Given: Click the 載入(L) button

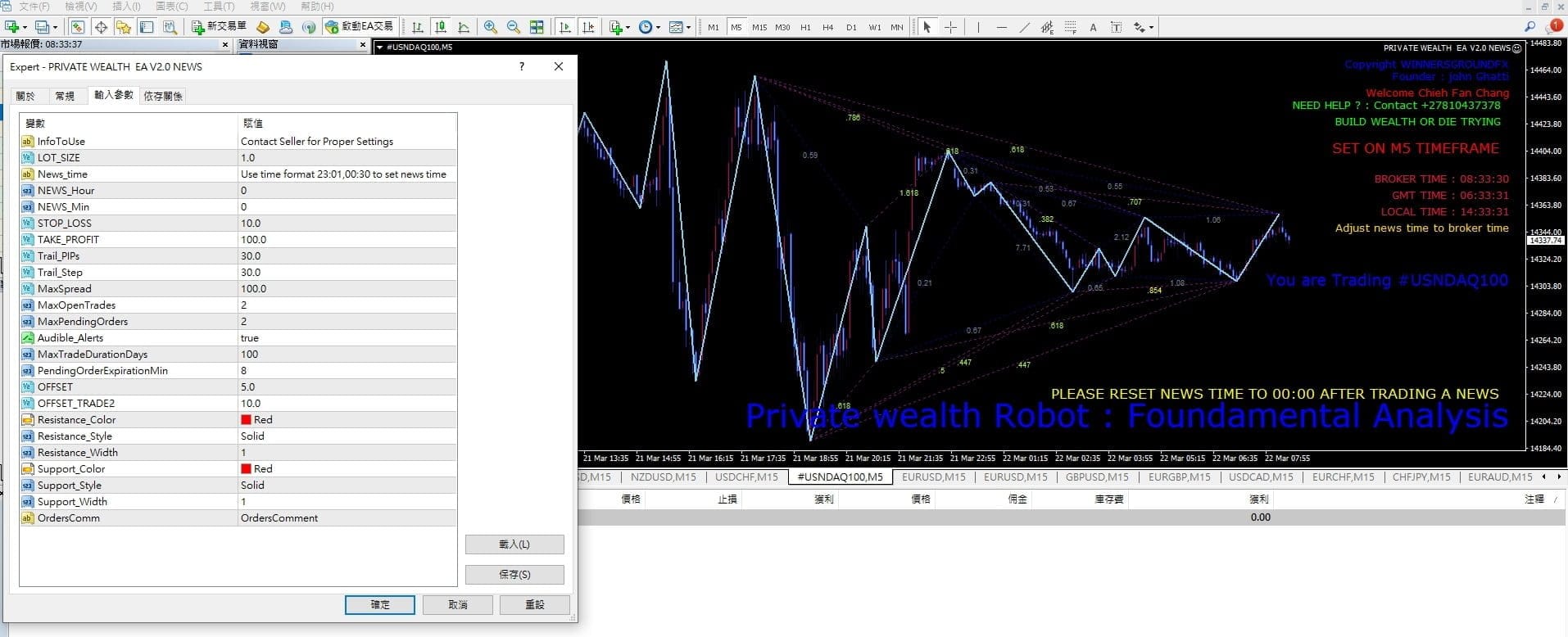Looking at the screenshot, I should 514,544.
